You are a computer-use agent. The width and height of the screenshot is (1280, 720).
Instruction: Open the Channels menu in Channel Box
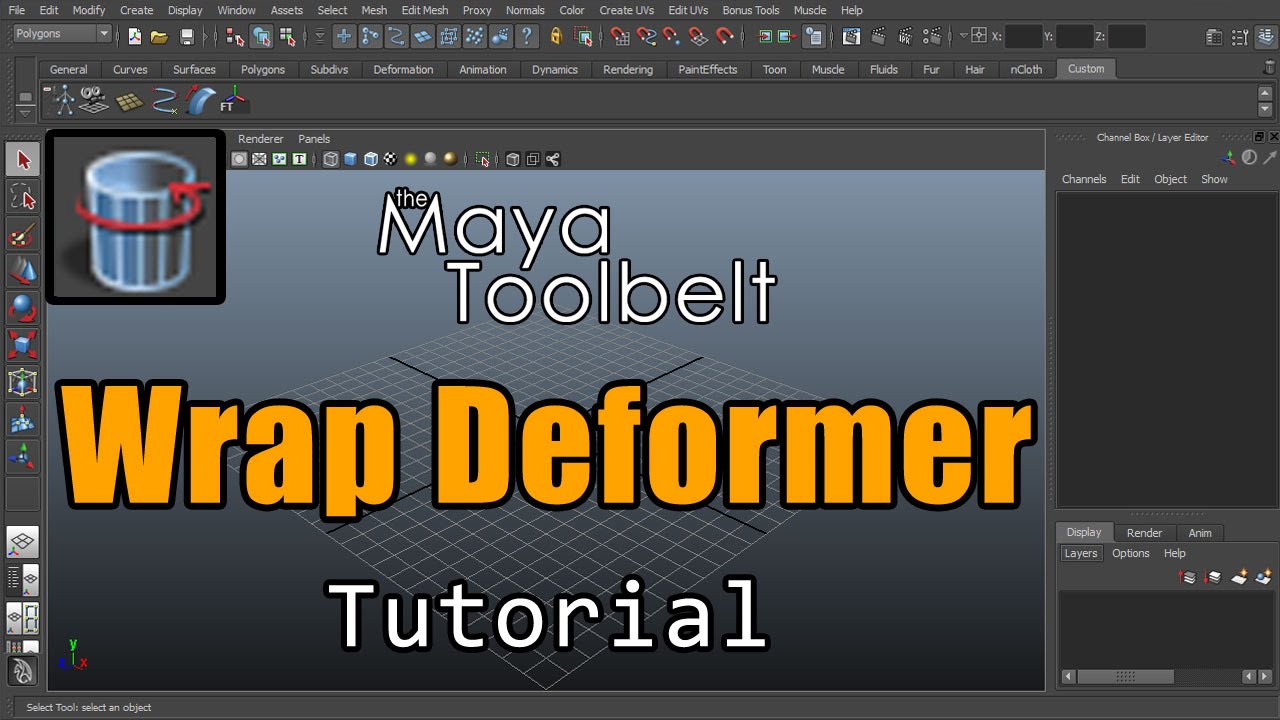[1084, 179]
